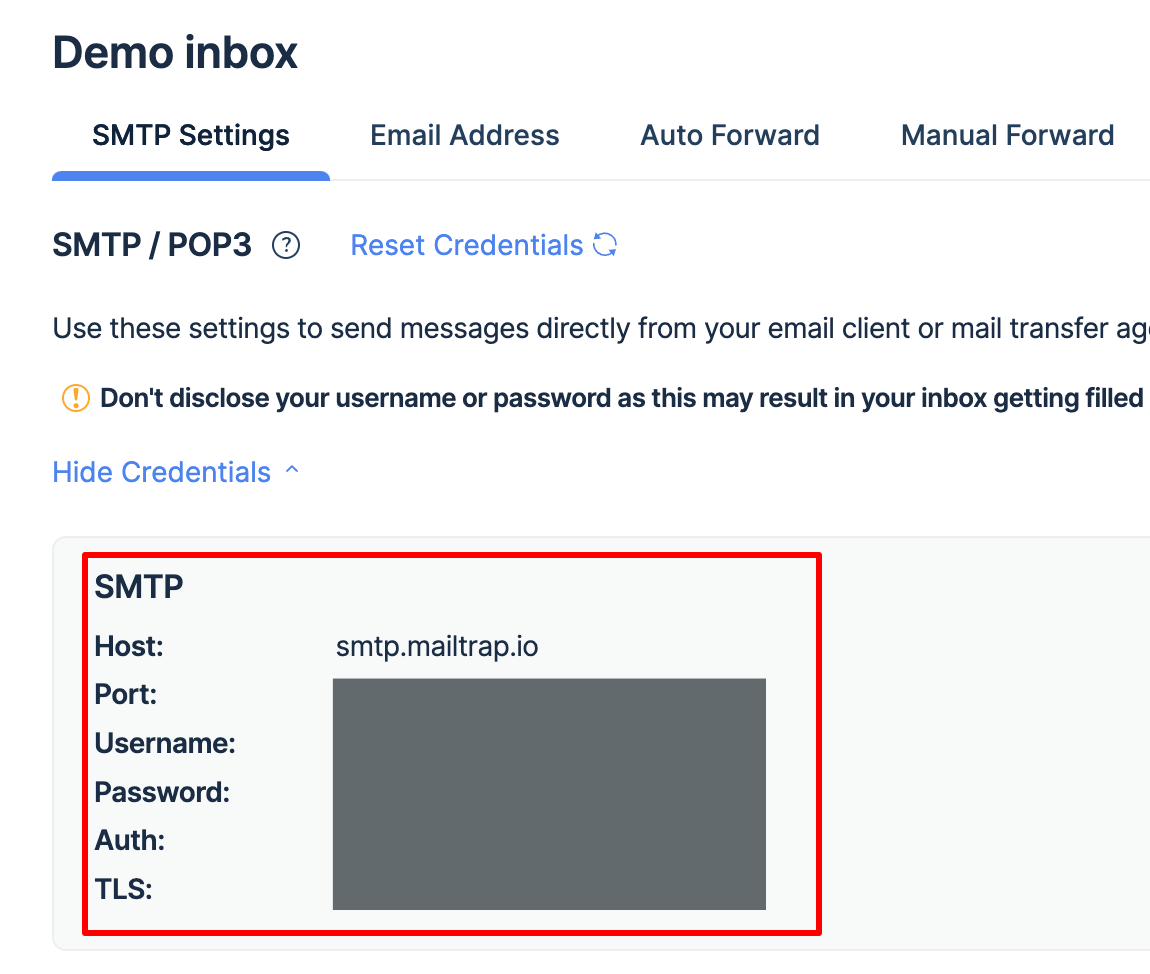Click the Hide Credentials link text
The height and width of the screenshot is (974, 1150).
(162, 472)
